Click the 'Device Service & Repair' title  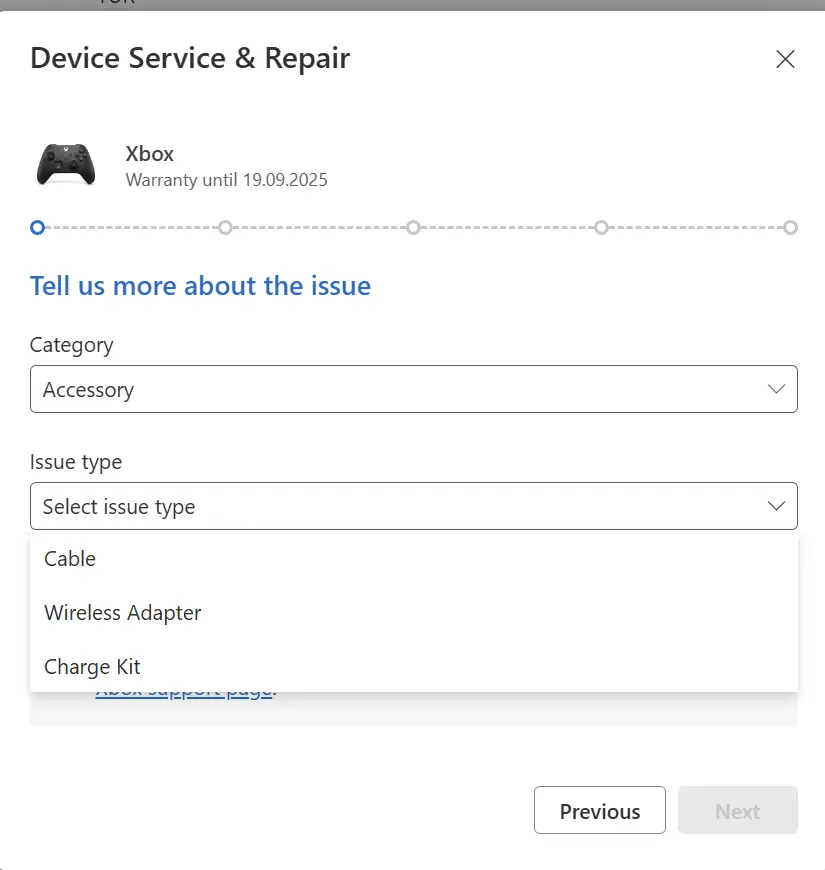pyautogui.click(x=190, y=58)
